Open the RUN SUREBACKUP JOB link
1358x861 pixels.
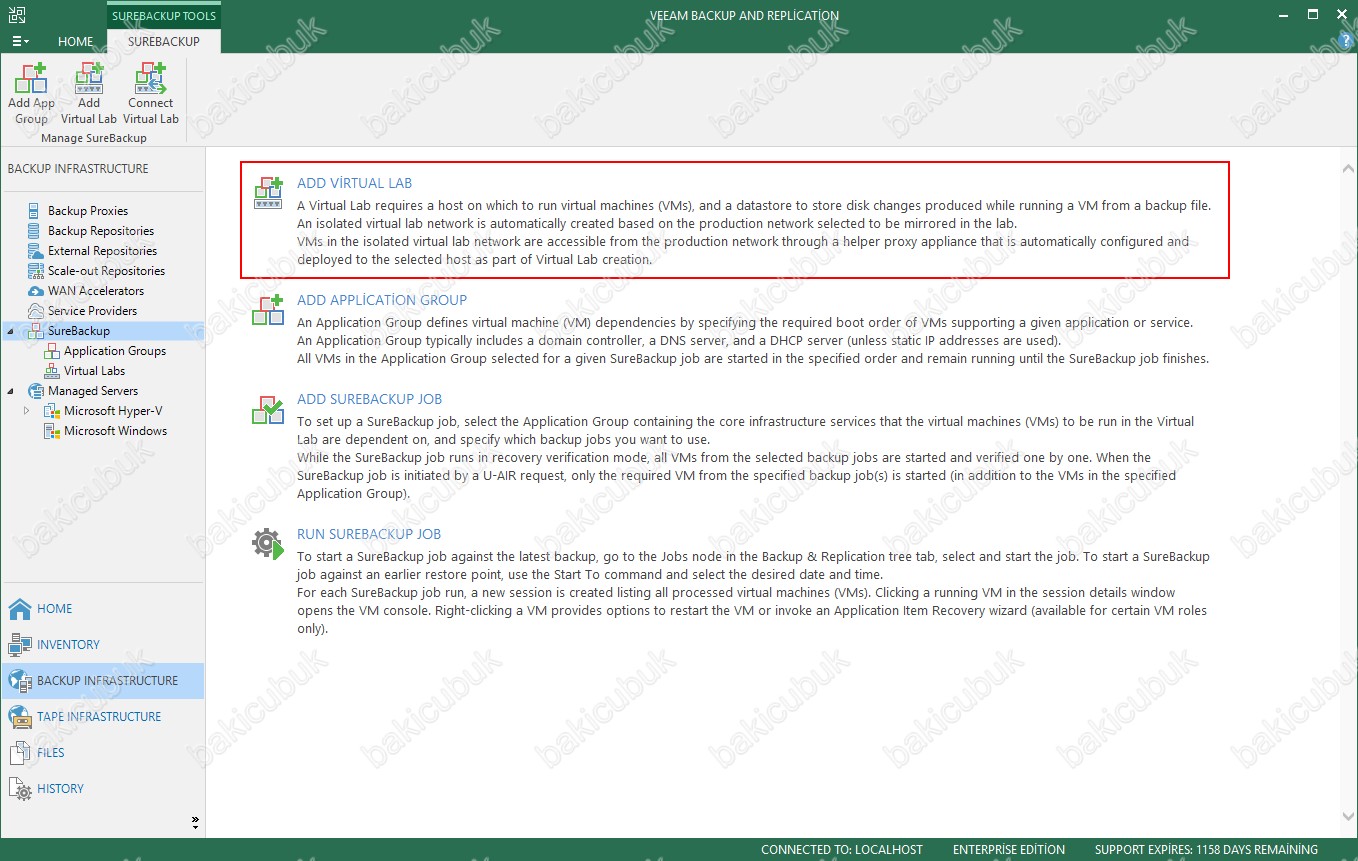[x=369, y=534]
